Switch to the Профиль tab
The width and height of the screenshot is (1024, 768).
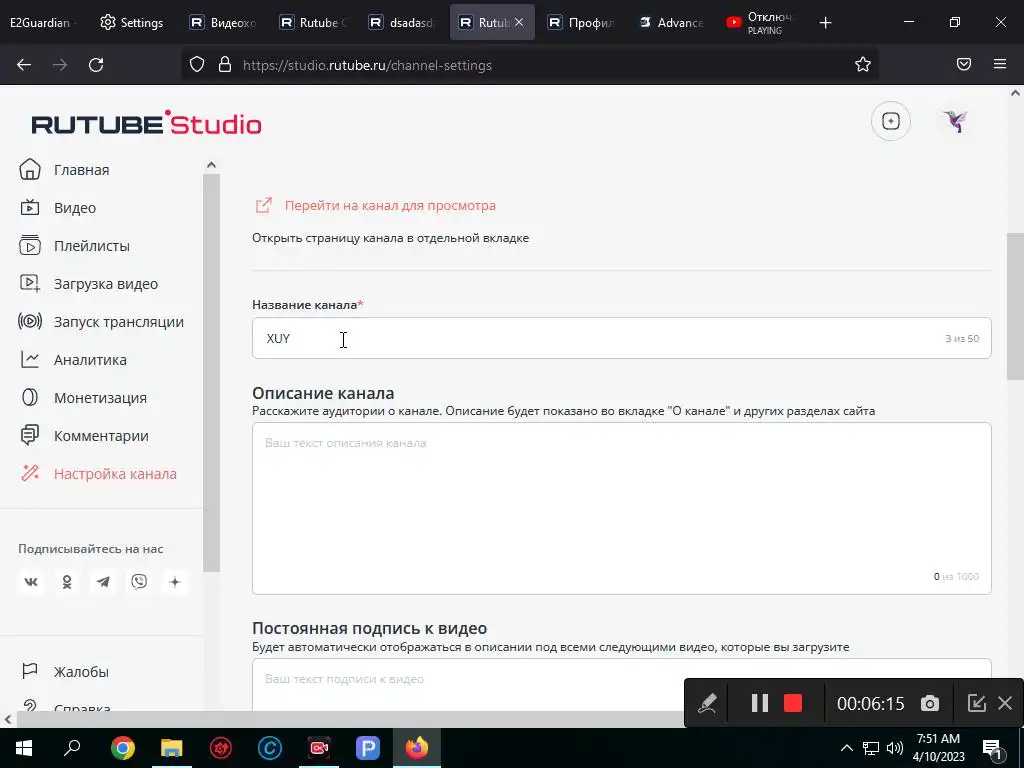tap(582, 22)
